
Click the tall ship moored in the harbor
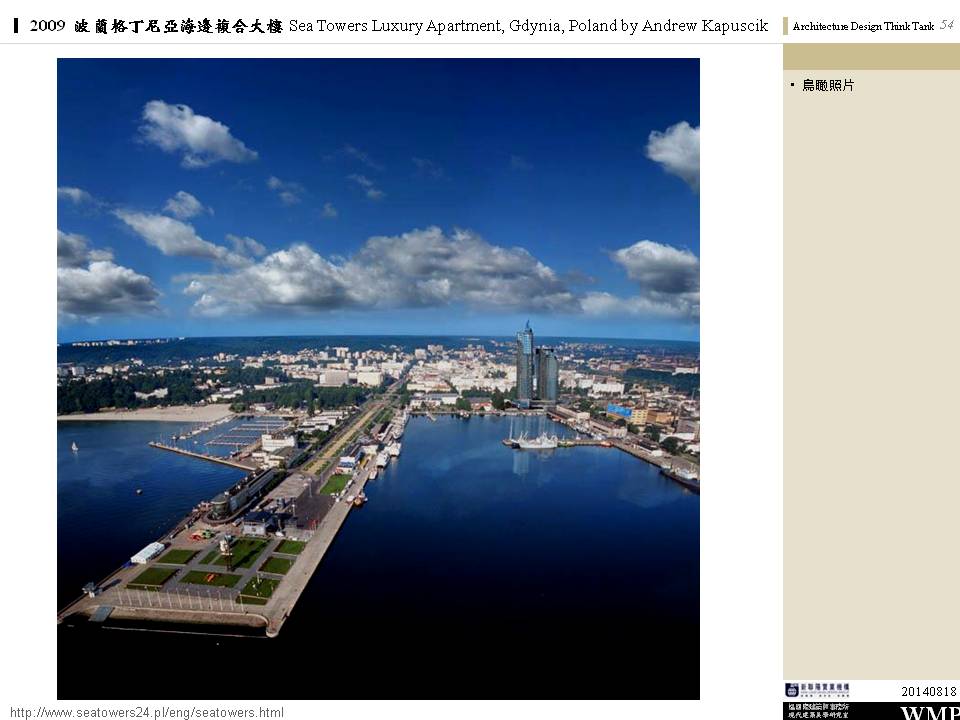[x=538, y=439]
